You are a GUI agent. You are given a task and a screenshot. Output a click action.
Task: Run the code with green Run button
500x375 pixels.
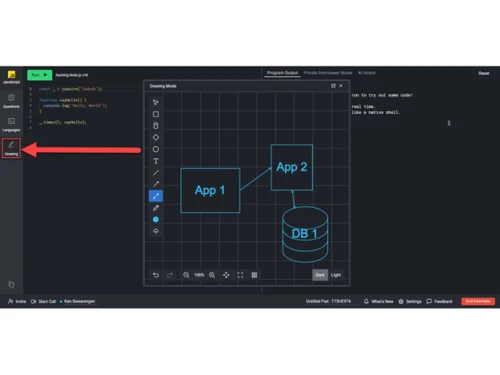point(39,75)
